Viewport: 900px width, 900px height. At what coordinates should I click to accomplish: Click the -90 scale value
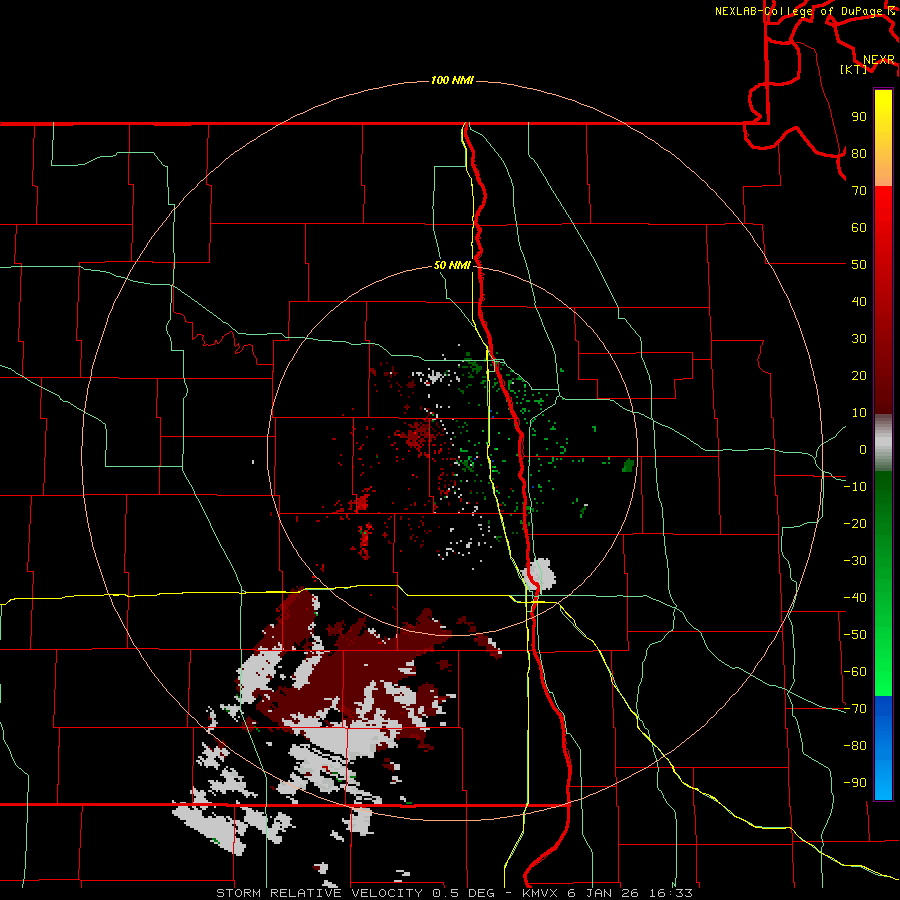pos(855,783)
